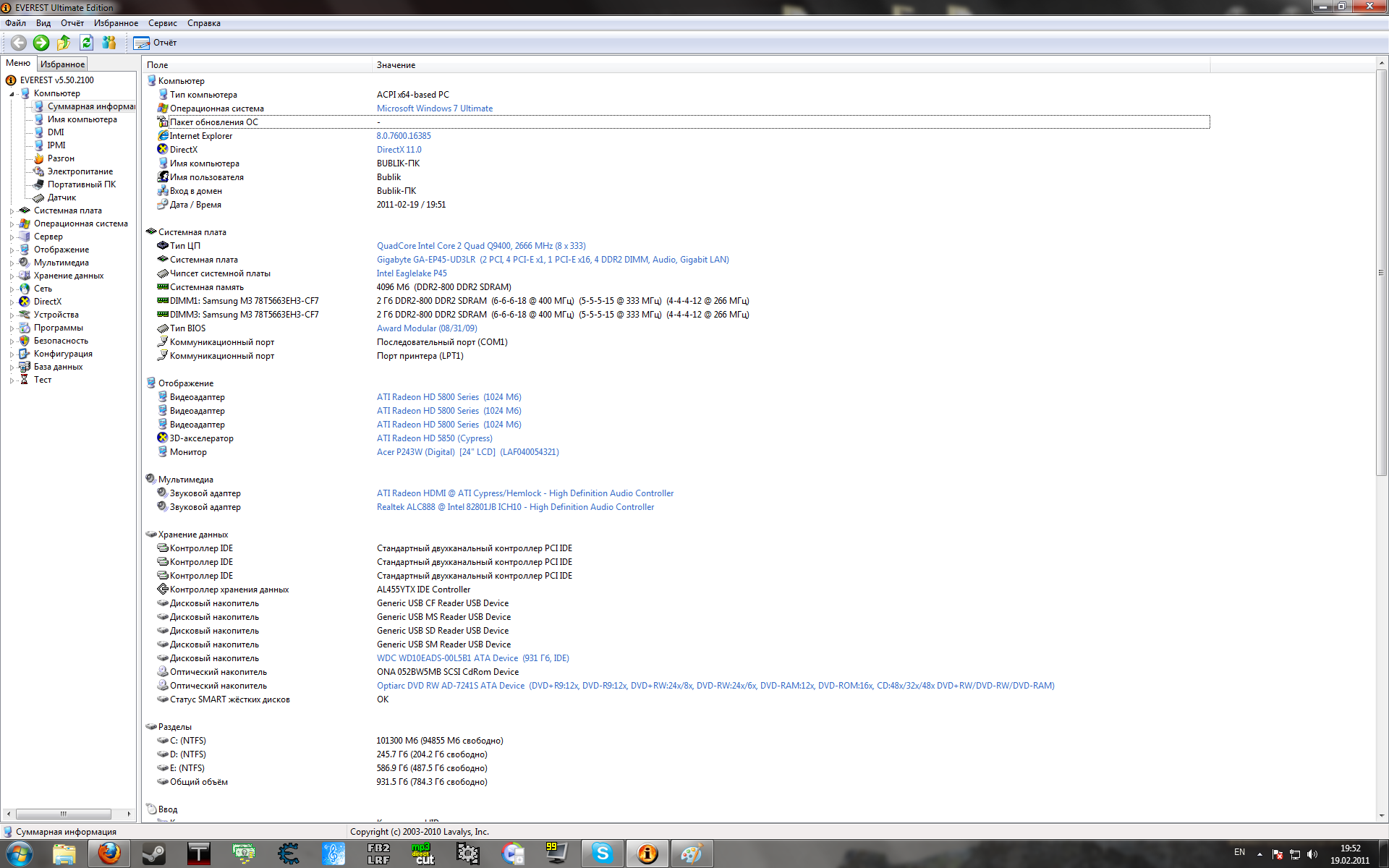The image size is (1389, 868).
Task: Select the Безопасность shield icon
Action: (25, 341)
